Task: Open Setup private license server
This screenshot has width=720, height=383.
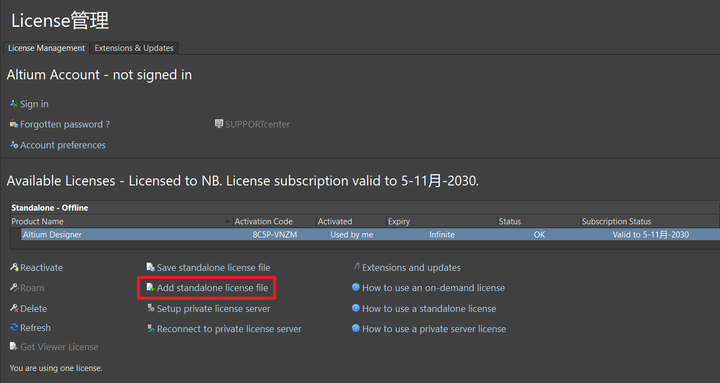Action: click(x=214, y=309)
